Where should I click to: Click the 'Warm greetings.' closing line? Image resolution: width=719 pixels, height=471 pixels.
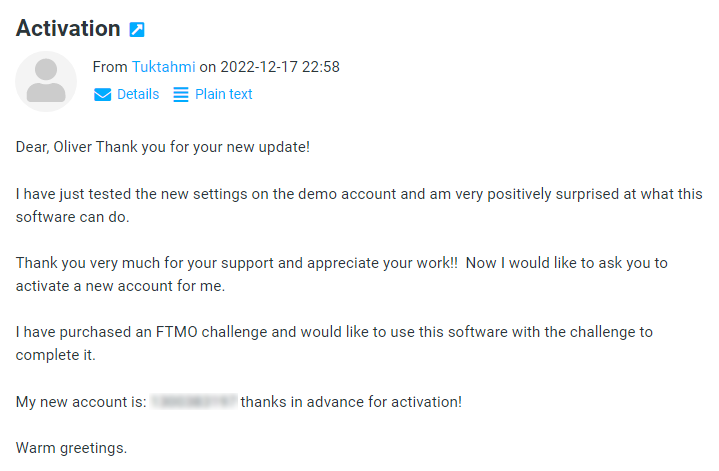(x=72, y=448)
